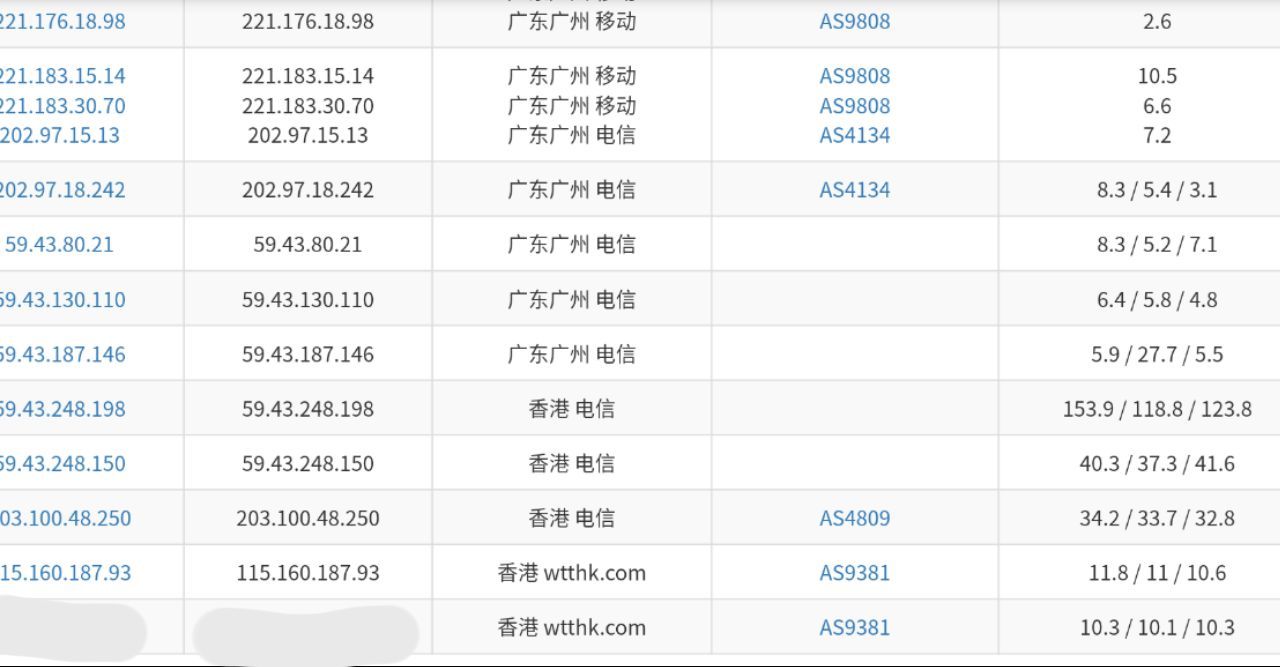Open AS4134 link in the 202.97.15.13 row
The image size is (1280, 667).
click(854, 135)
